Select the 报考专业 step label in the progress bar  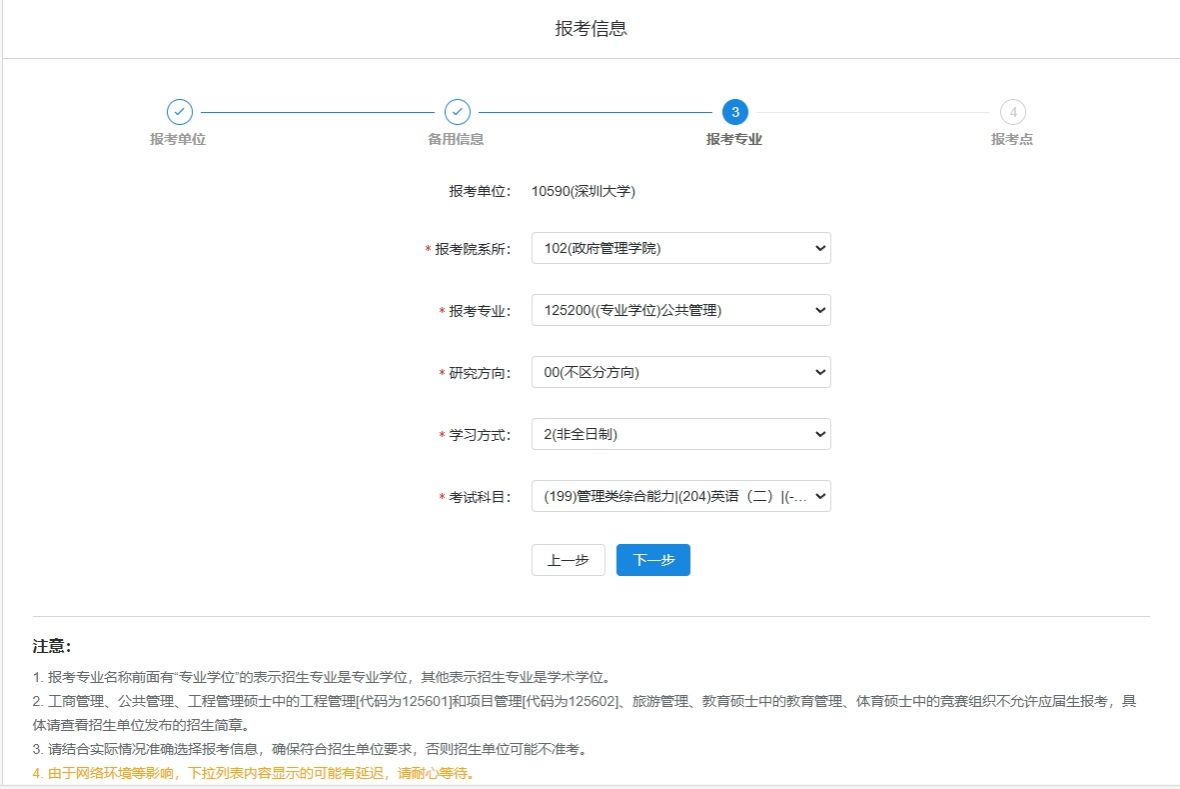734,140
